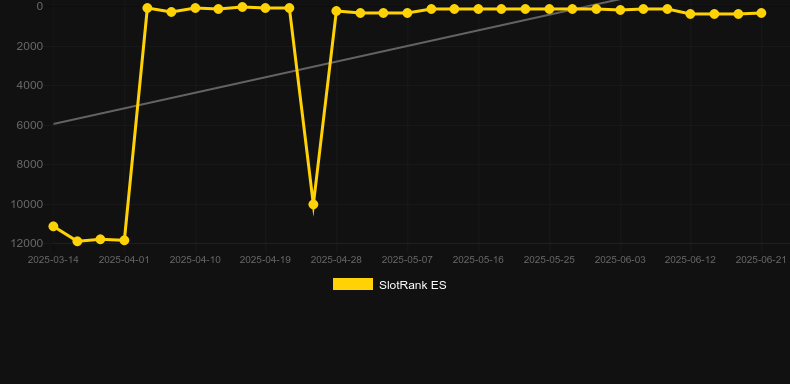Click the 12000 y-axis label
The image size is (790, 384).
(x=30, y=243)
